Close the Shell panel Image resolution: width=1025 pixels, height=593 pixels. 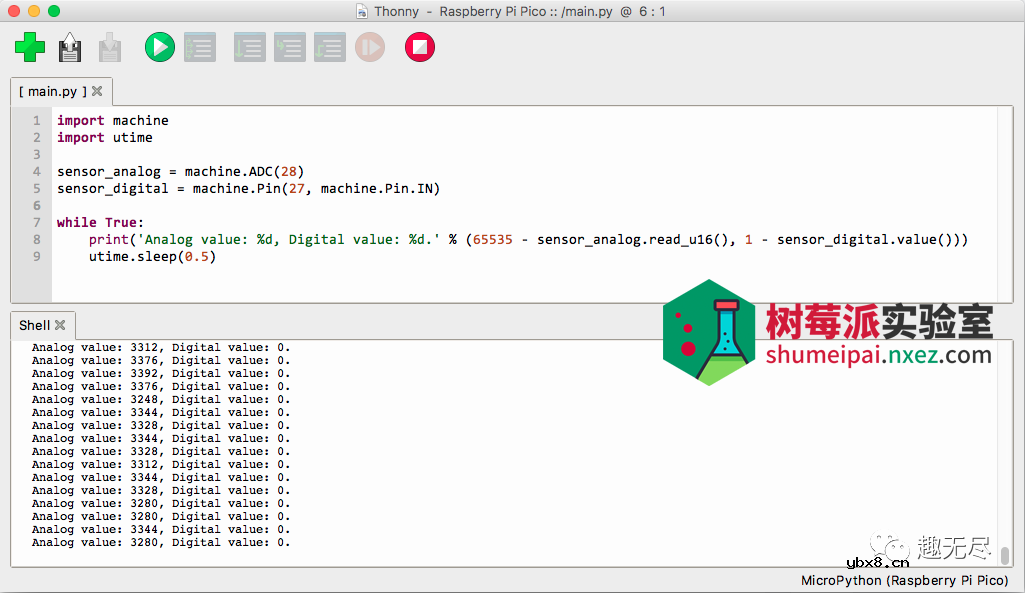coord(60,325)
